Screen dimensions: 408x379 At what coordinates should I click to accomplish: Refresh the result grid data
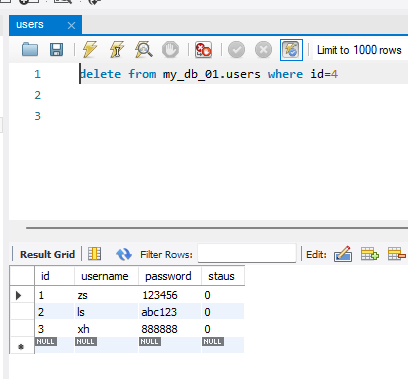click(x=124, y=254)
